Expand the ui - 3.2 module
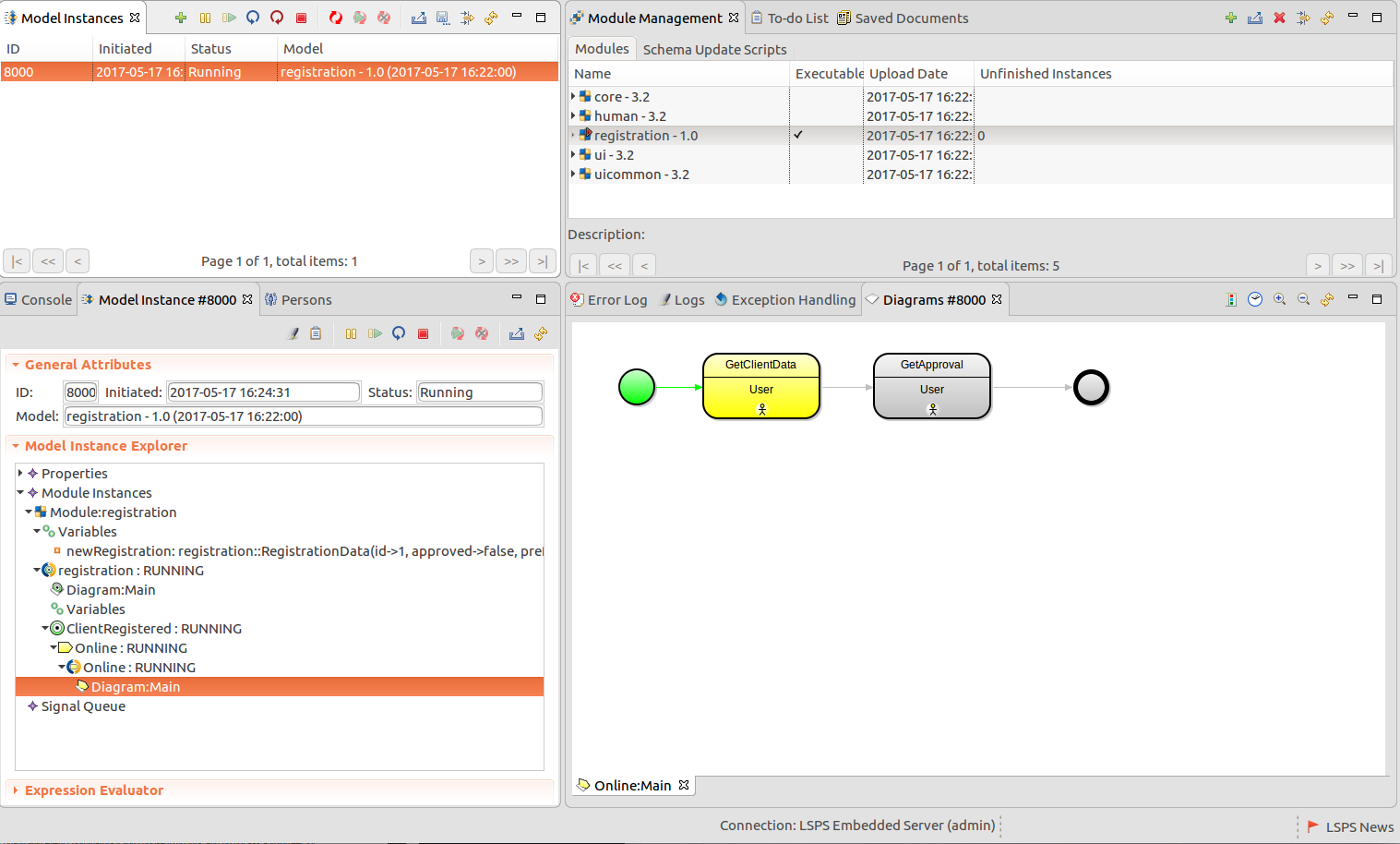Viewport: 1400px width, 844px height. click(x=573, y=154)
